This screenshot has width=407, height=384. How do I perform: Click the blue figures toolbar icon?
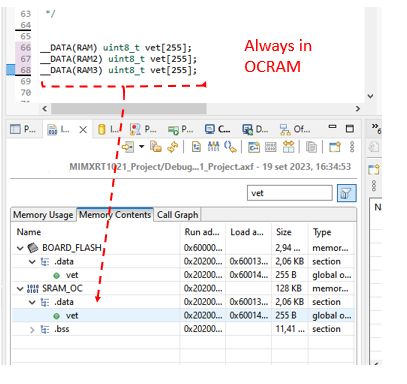pyautogui.click(x=213, y=147)
